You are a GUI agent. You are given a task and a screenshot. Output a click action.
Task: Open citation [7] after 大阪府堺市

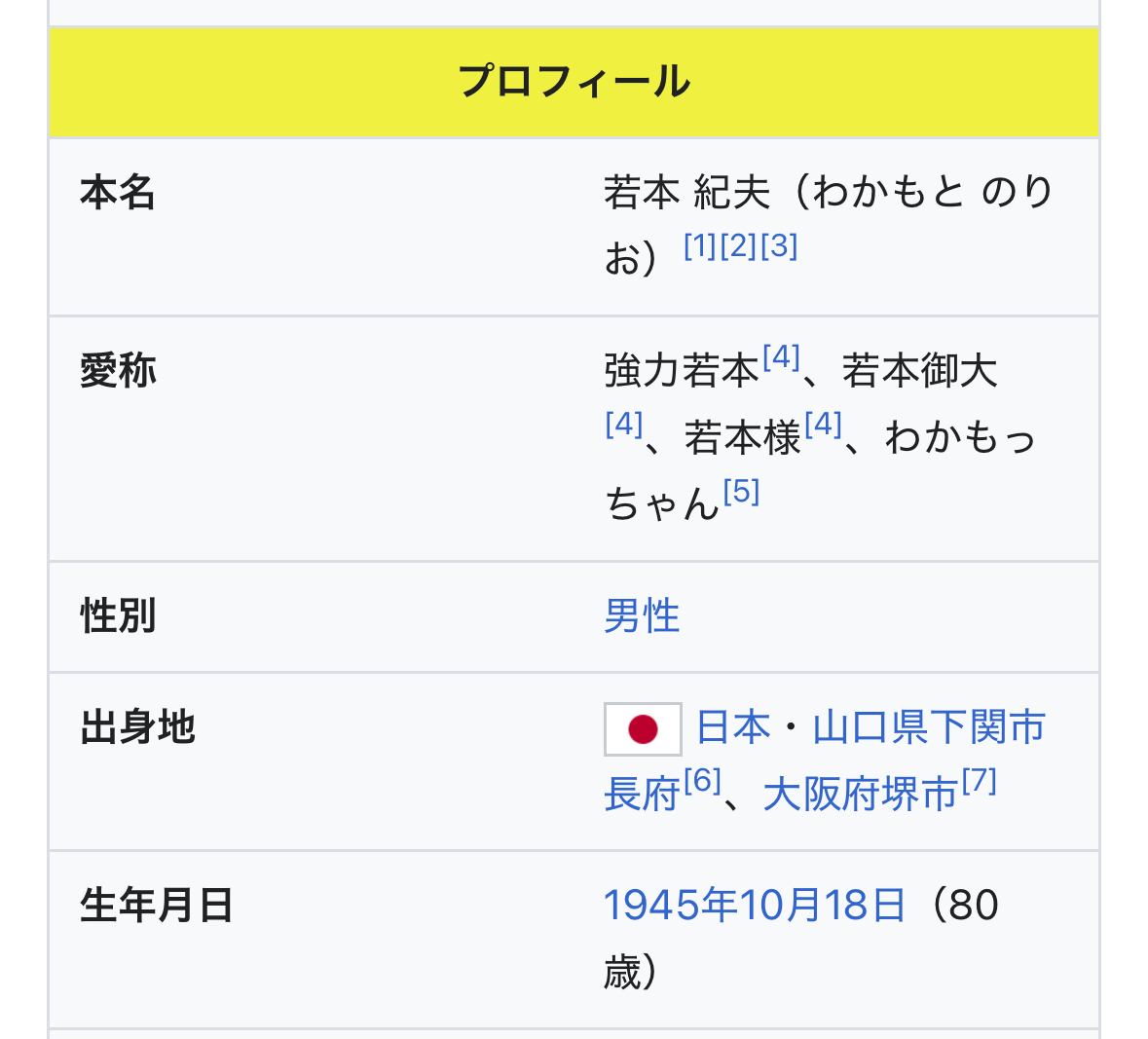[980, 781]
